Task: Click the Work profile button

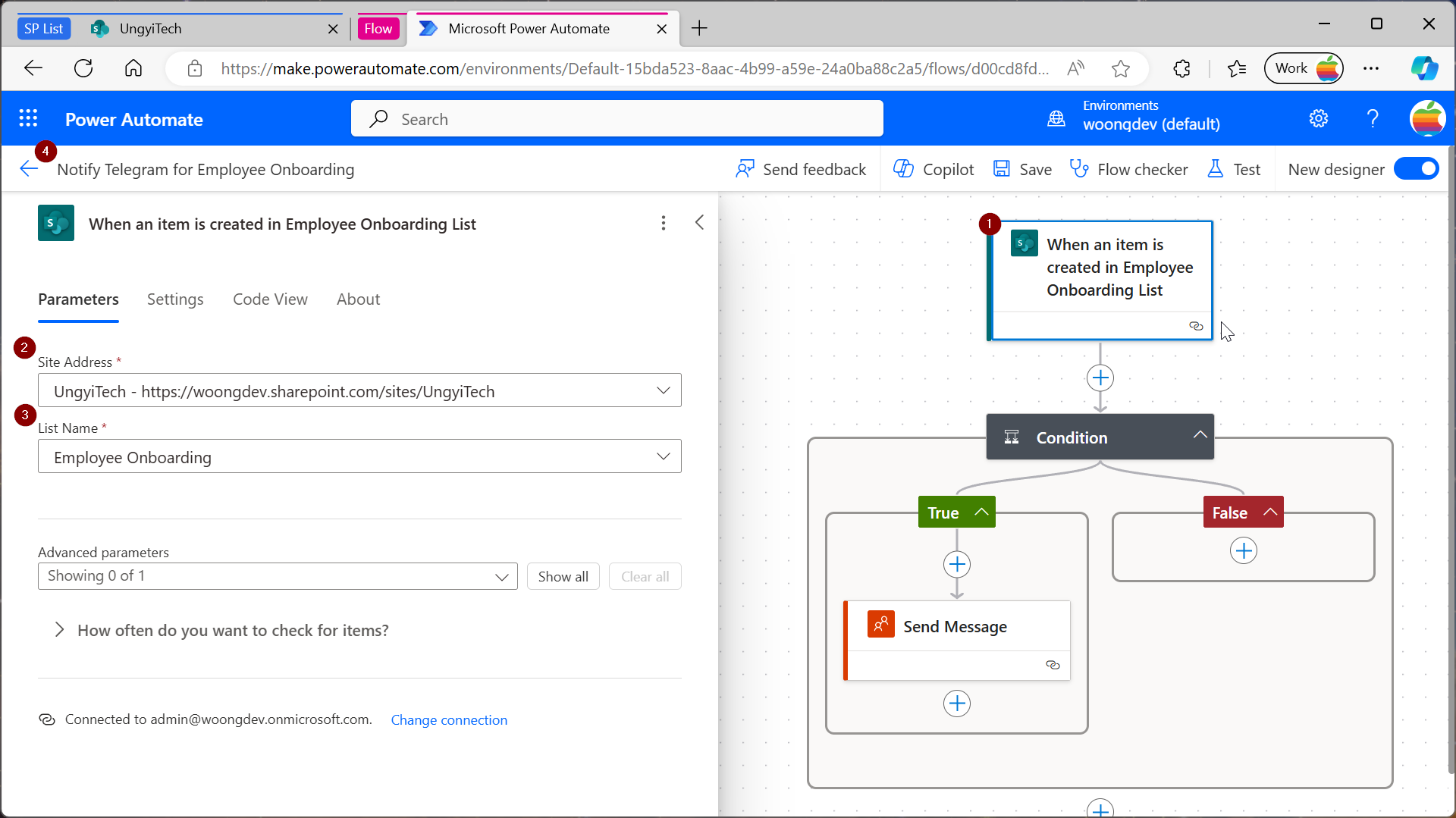Action: pyautogui.click(x=1304, y=68)
